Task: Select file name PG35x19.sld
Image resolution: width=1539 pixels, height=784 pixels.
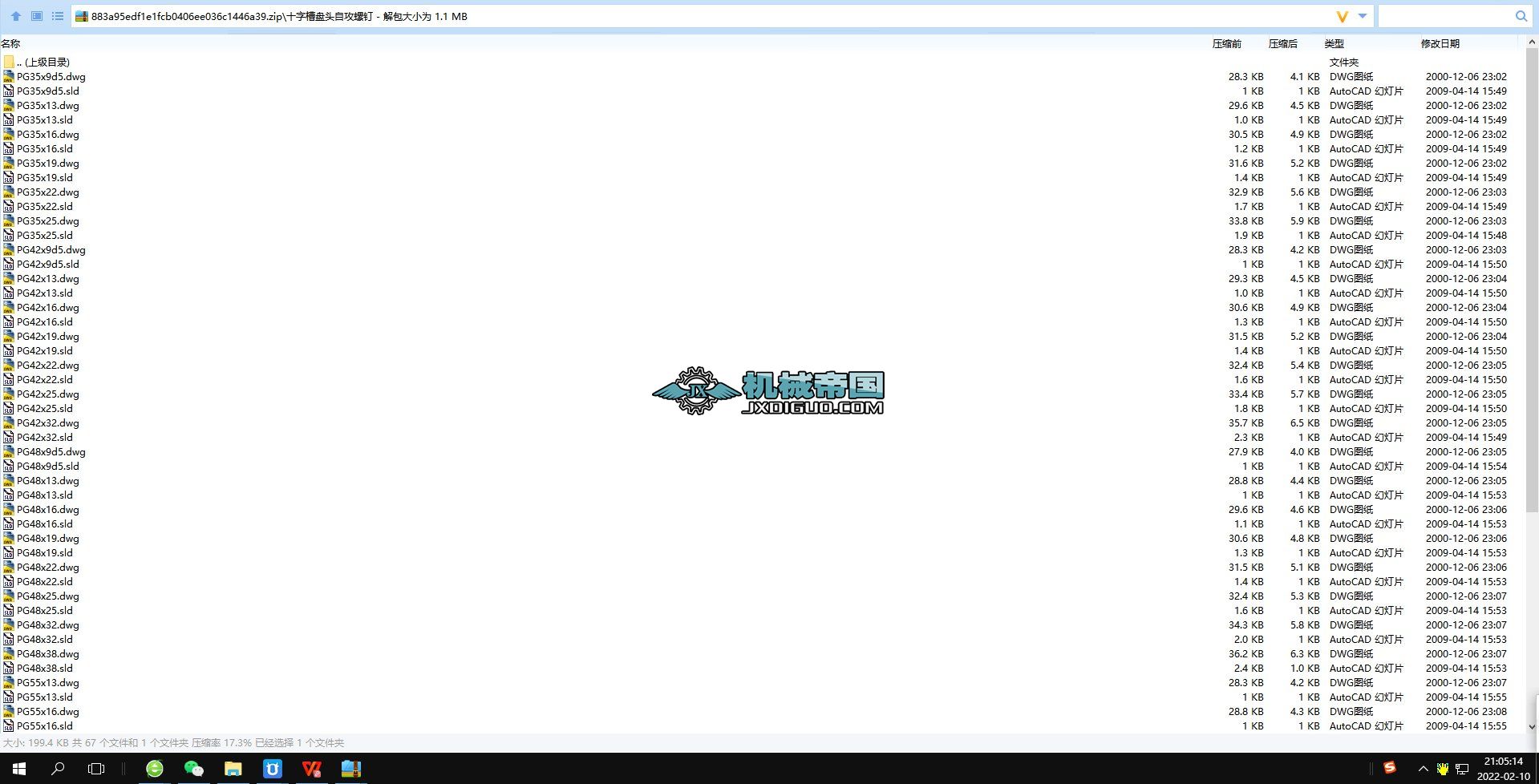Action: point(45,178)
